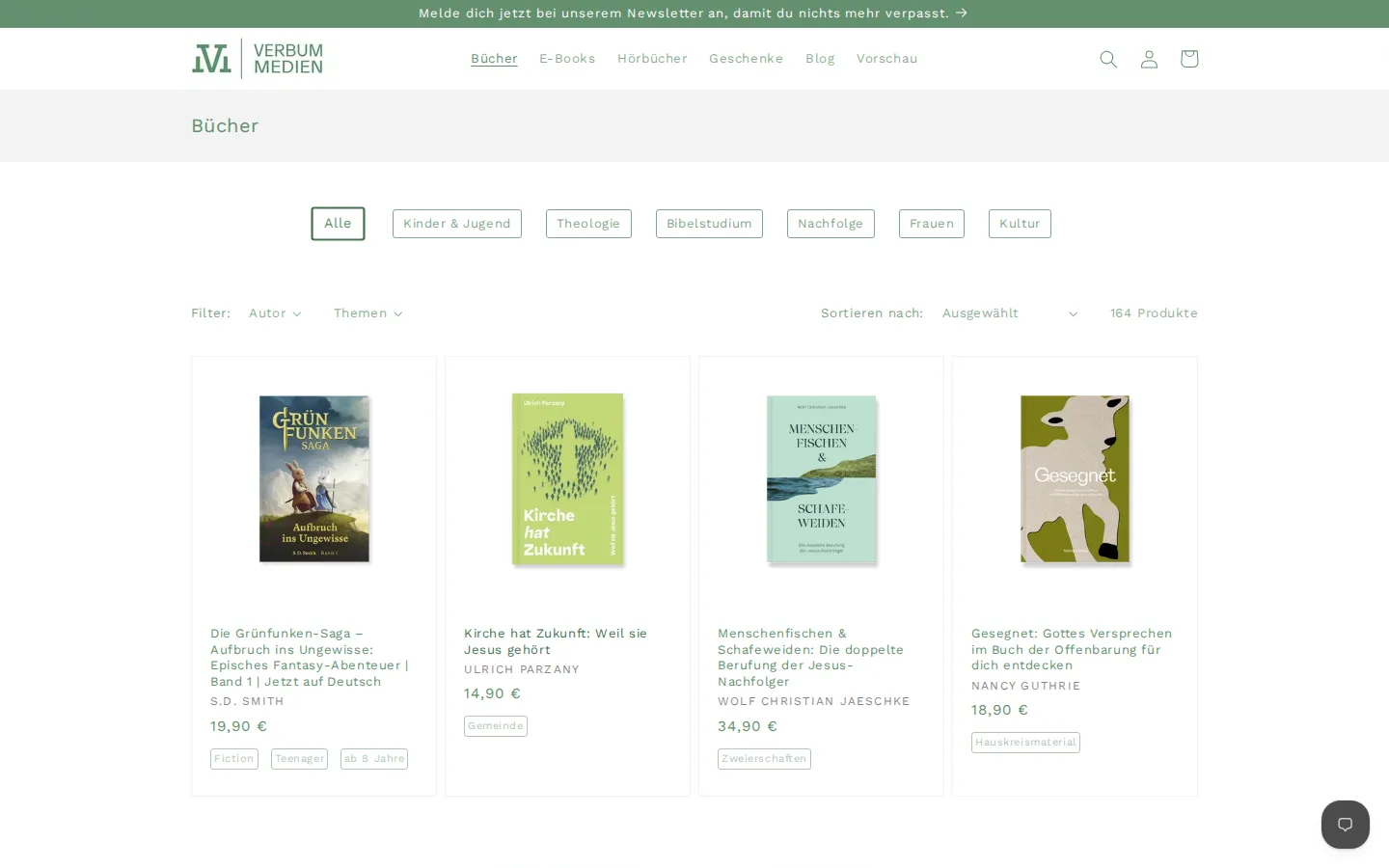Select the Nachfolge category
Image resolution: width=1389 pixels, height=868 pixels.
pos(831,224)
